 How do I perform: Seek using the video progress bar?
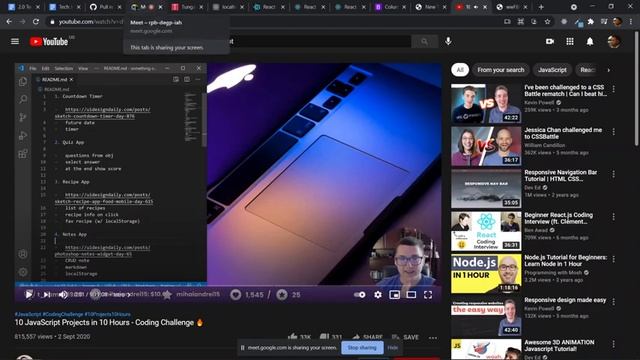coord(228,285)
